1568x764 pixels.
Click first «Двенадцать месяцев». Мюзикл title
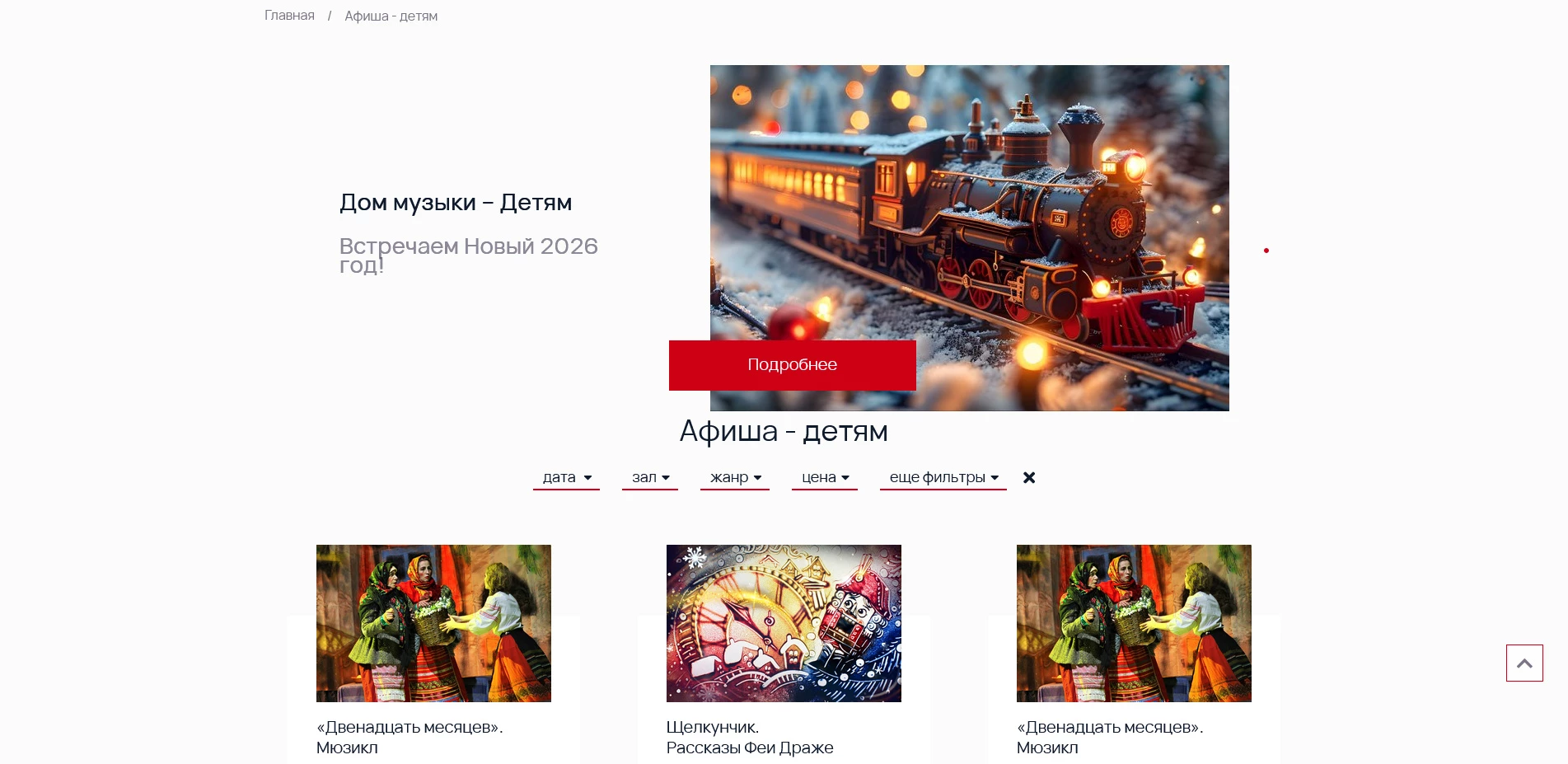410,738
